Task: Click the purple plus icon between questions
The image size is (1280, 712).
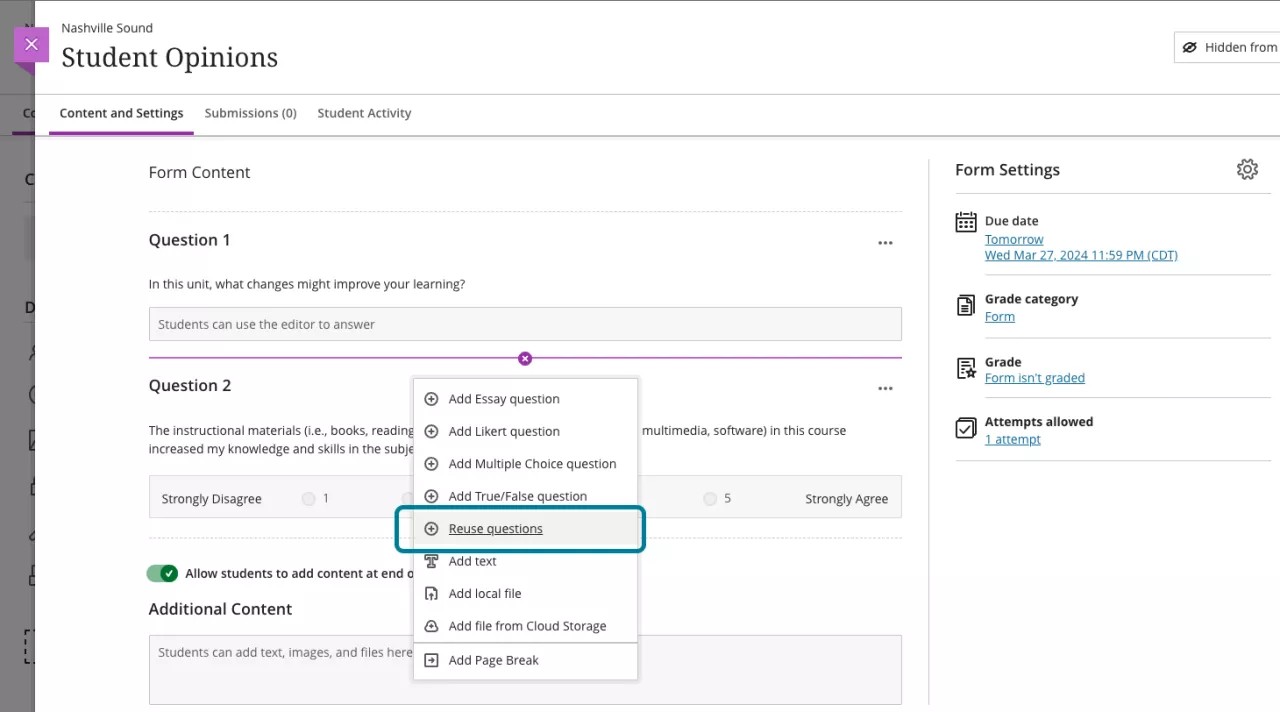Action: (x=524, y=357)
